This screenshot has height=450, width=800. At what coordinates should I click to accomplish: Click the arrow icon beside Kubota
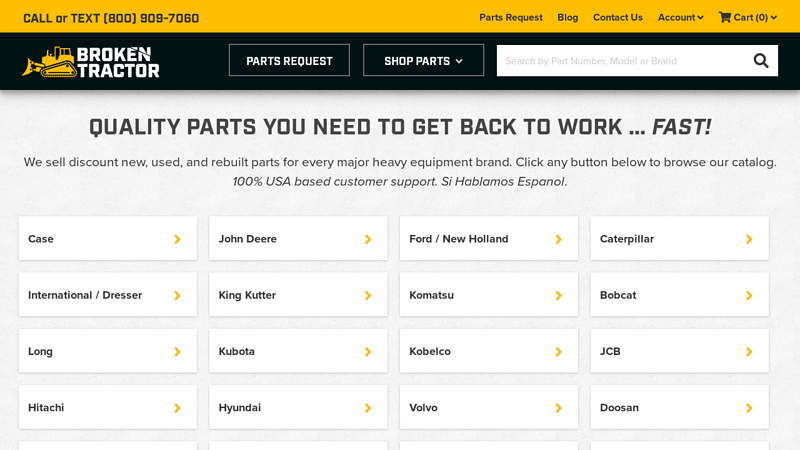(x=368, y=352)
